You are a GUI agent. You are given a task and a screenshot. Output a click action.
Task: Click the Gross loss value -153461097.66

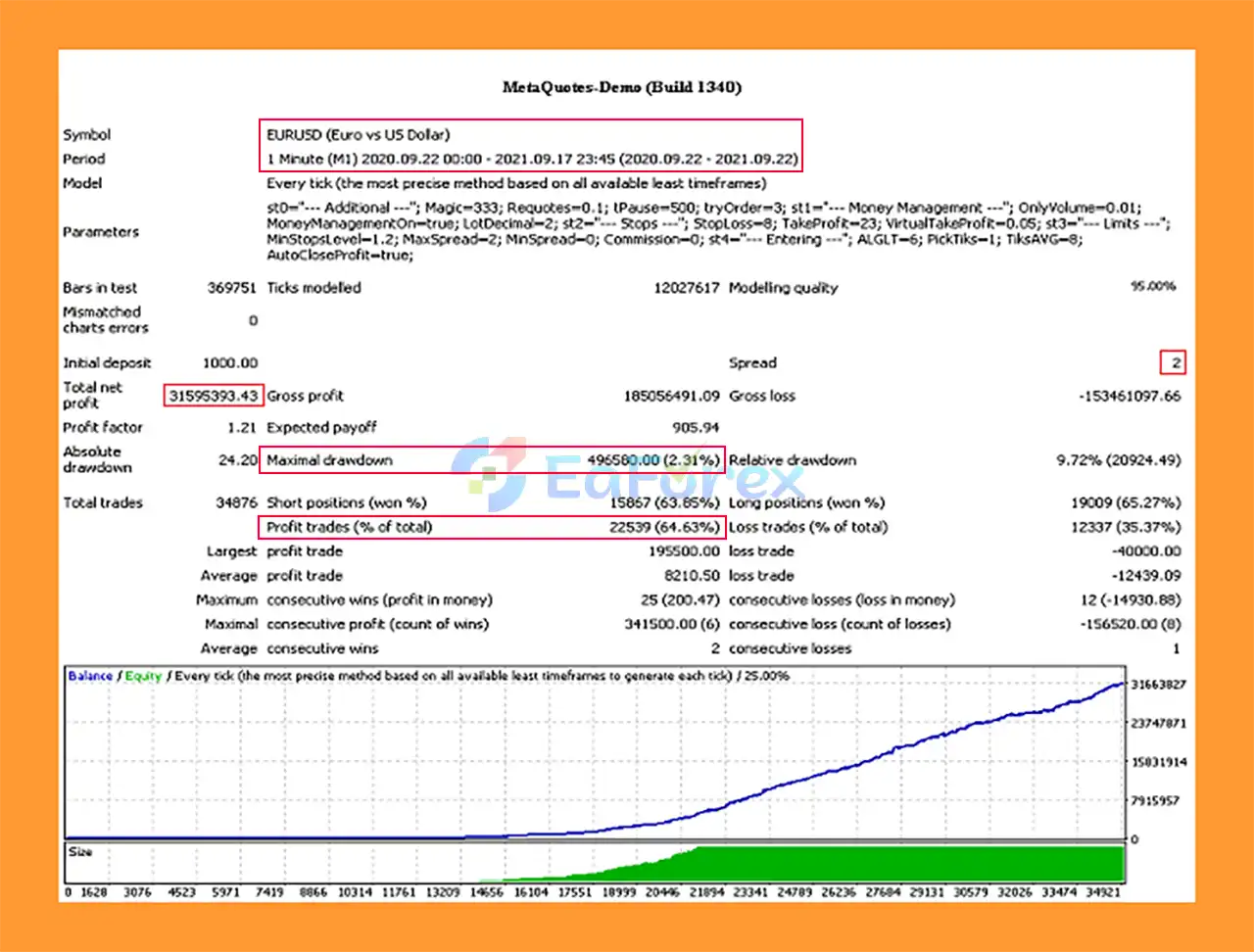tap(1130, 396)
